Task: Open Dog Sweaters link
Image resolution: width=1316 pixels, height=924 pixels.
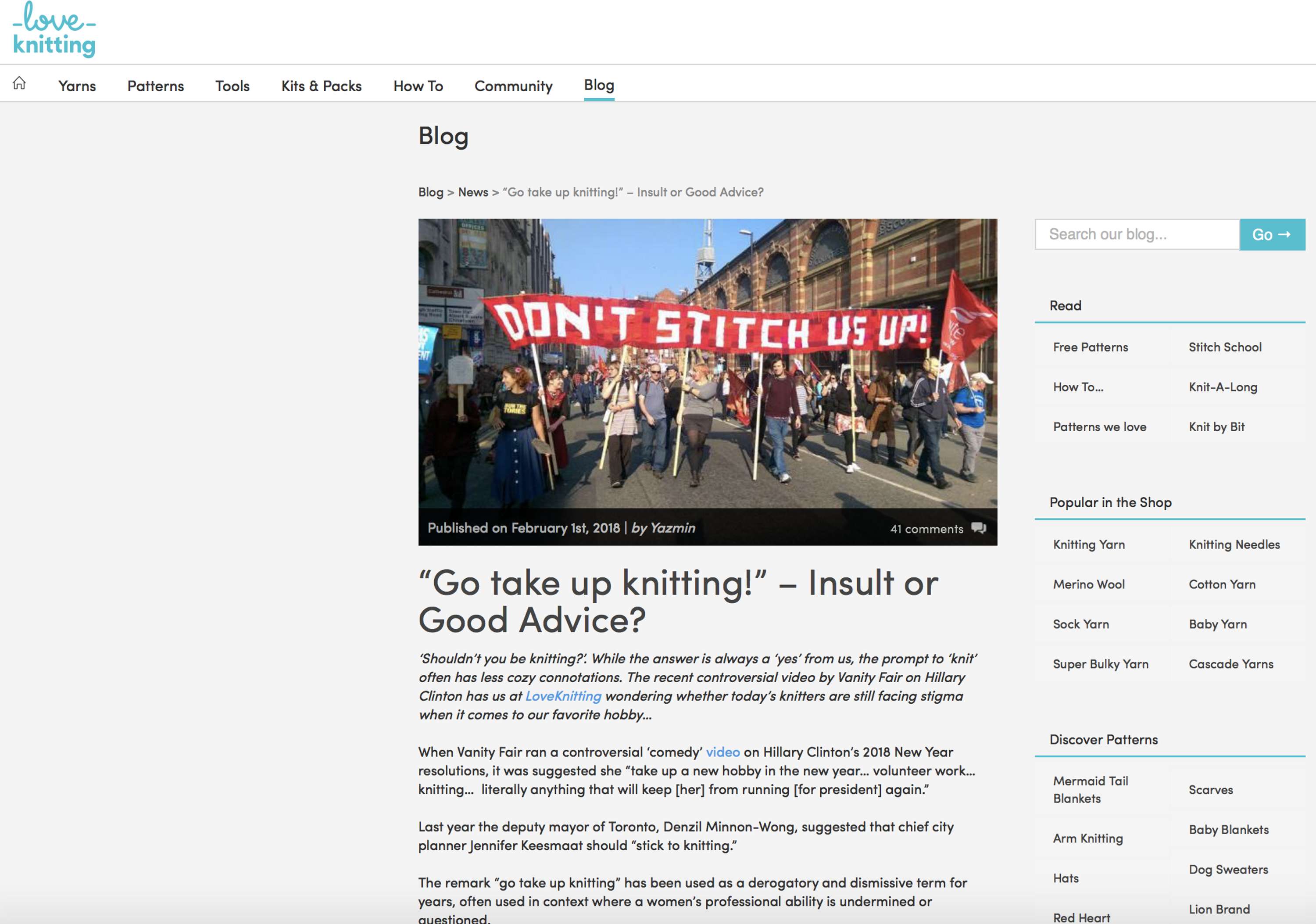Action: (x=1228, y=870)
